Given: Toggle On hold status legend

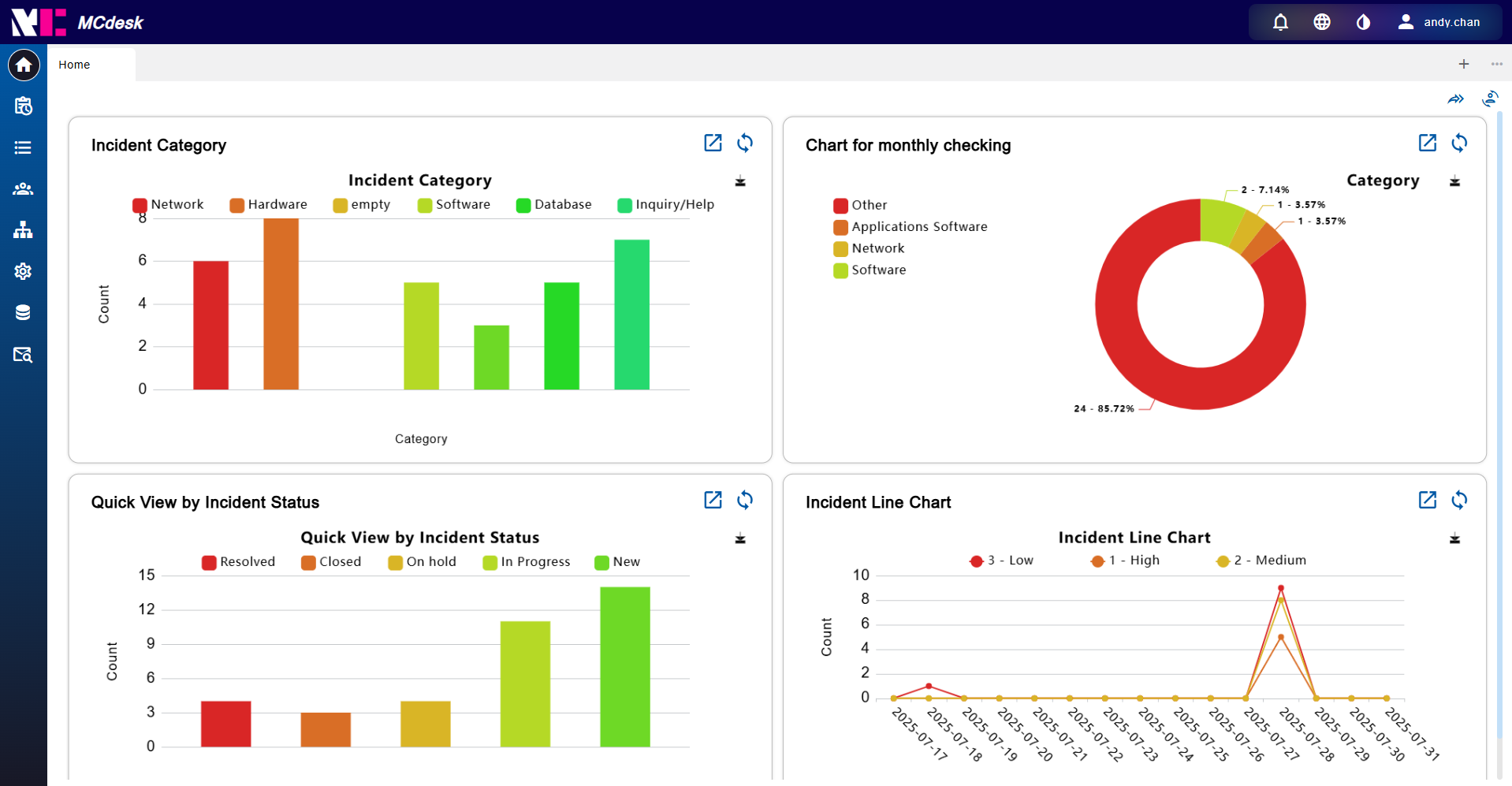Looking at the screenshot, I should [423, 561].
